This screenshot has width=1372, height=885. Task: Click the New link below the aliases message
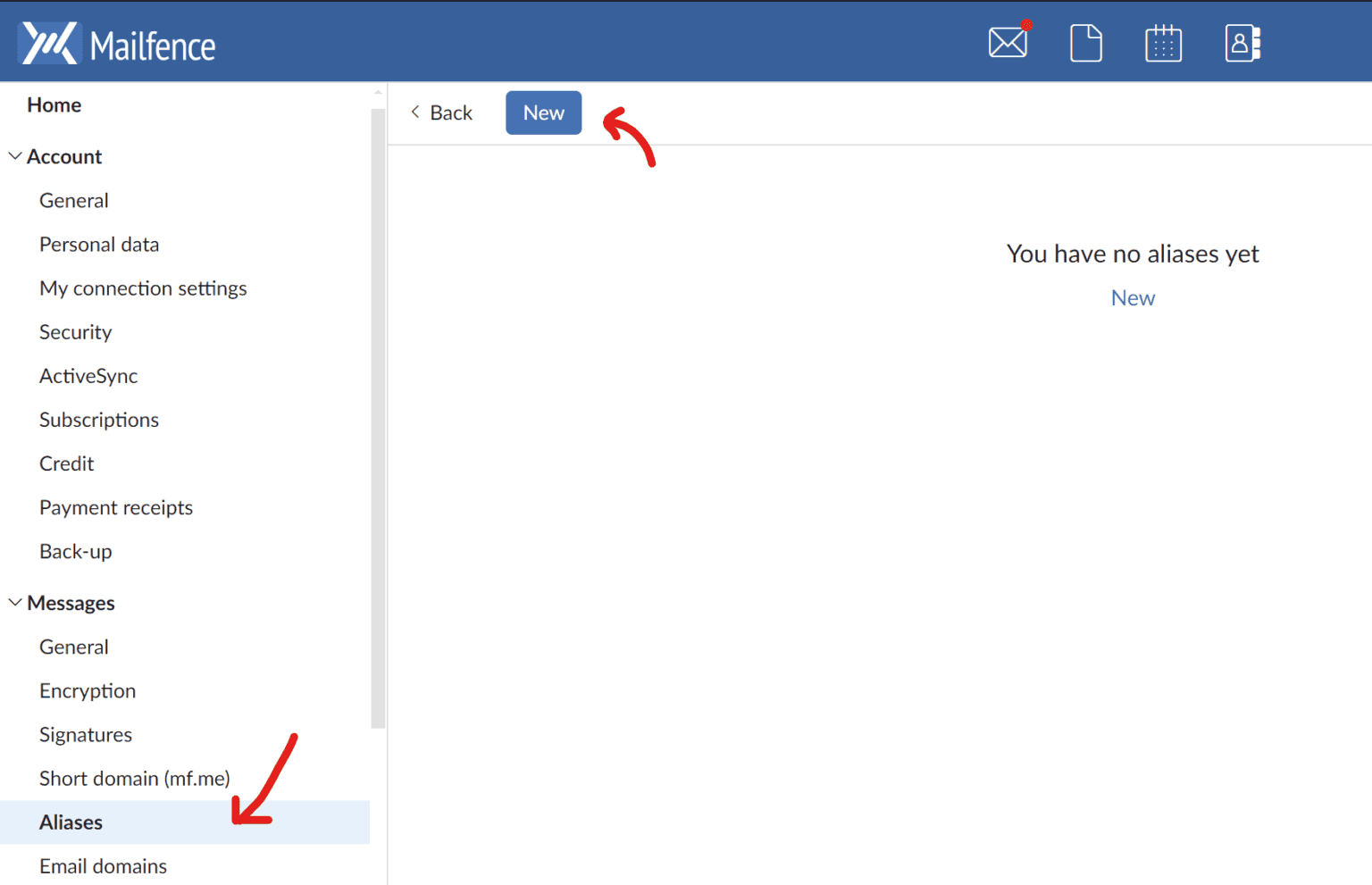coord(1133,297)
